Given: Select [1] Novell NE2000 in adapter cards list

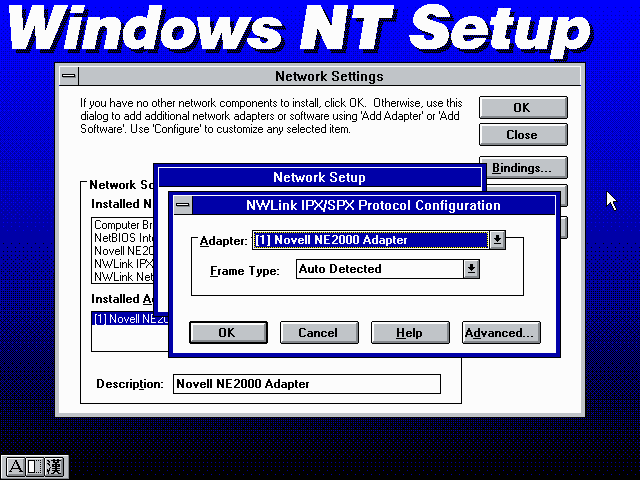Looking at the screenshot, I should click(130, 319).
